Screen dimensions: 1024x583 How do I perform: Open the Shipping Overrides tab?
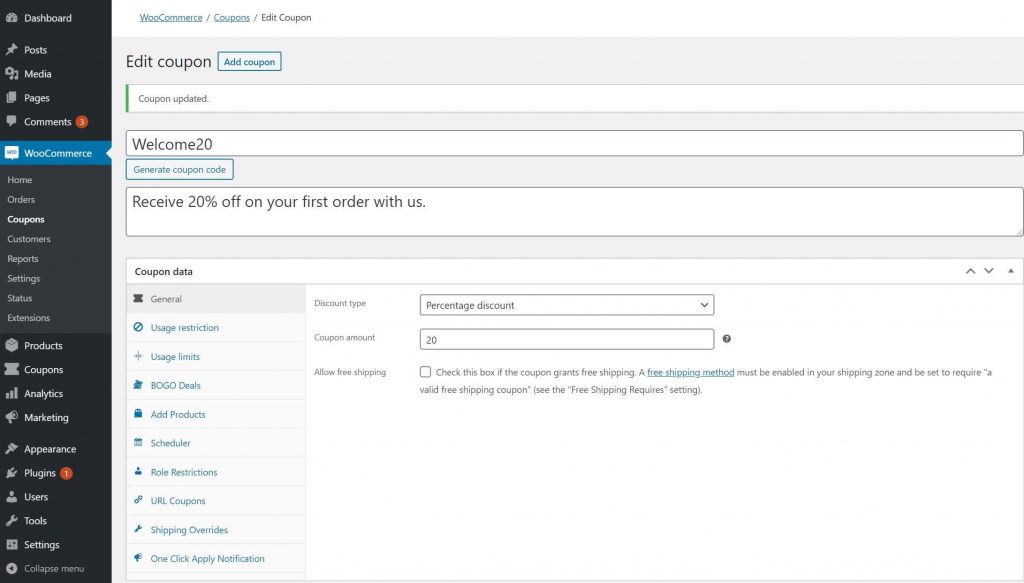(x=216, y=529)
